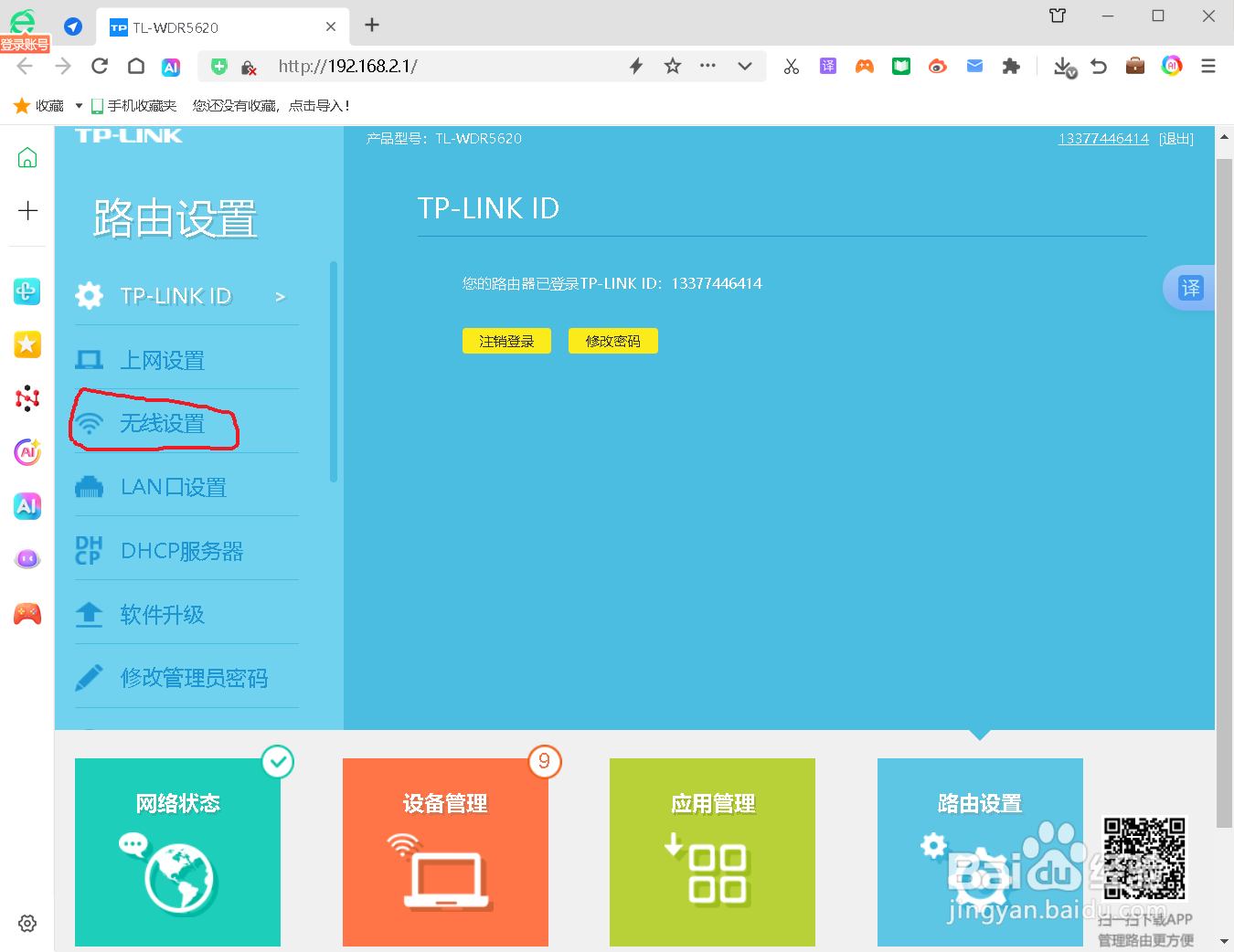This screenshot has width=1234, height=952.
Task: Click the [退出] exit link top right
Action: pos(1176,138)
